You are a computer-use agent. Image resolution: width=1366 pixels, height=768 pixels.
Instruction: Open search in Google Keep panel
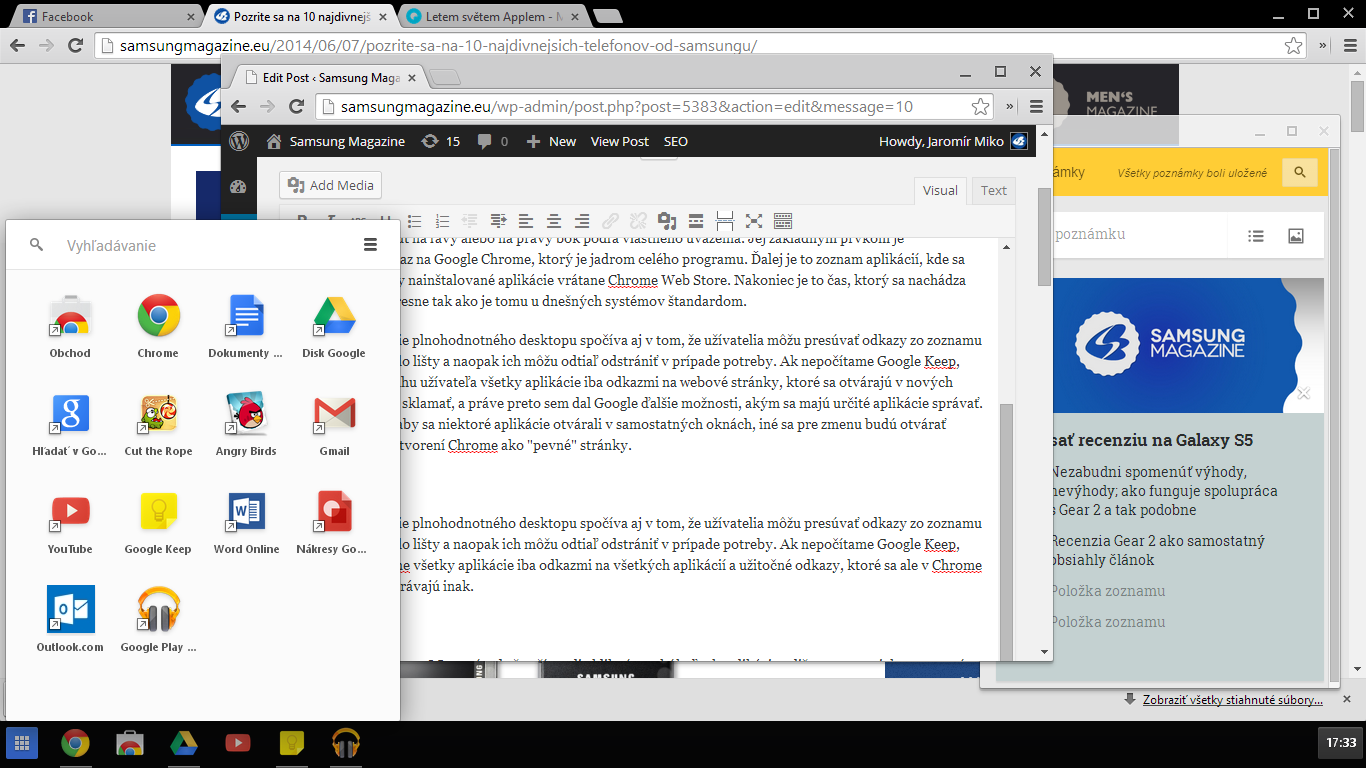point(1299,172)
